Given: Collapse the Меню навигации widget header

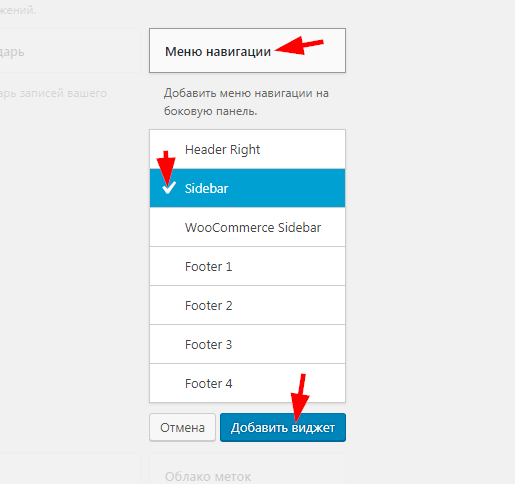Looking at the screenshot, I should tap(247, 50).
